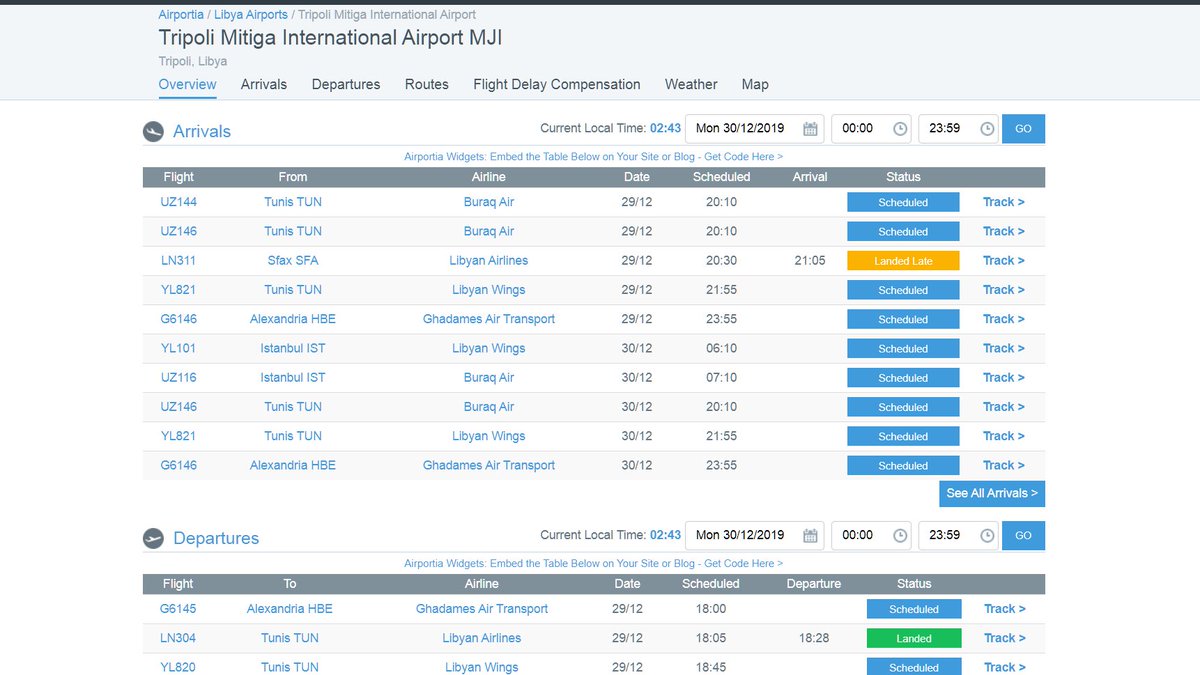
Task: Open departure flight G6145 link
Action: point(178,609)
